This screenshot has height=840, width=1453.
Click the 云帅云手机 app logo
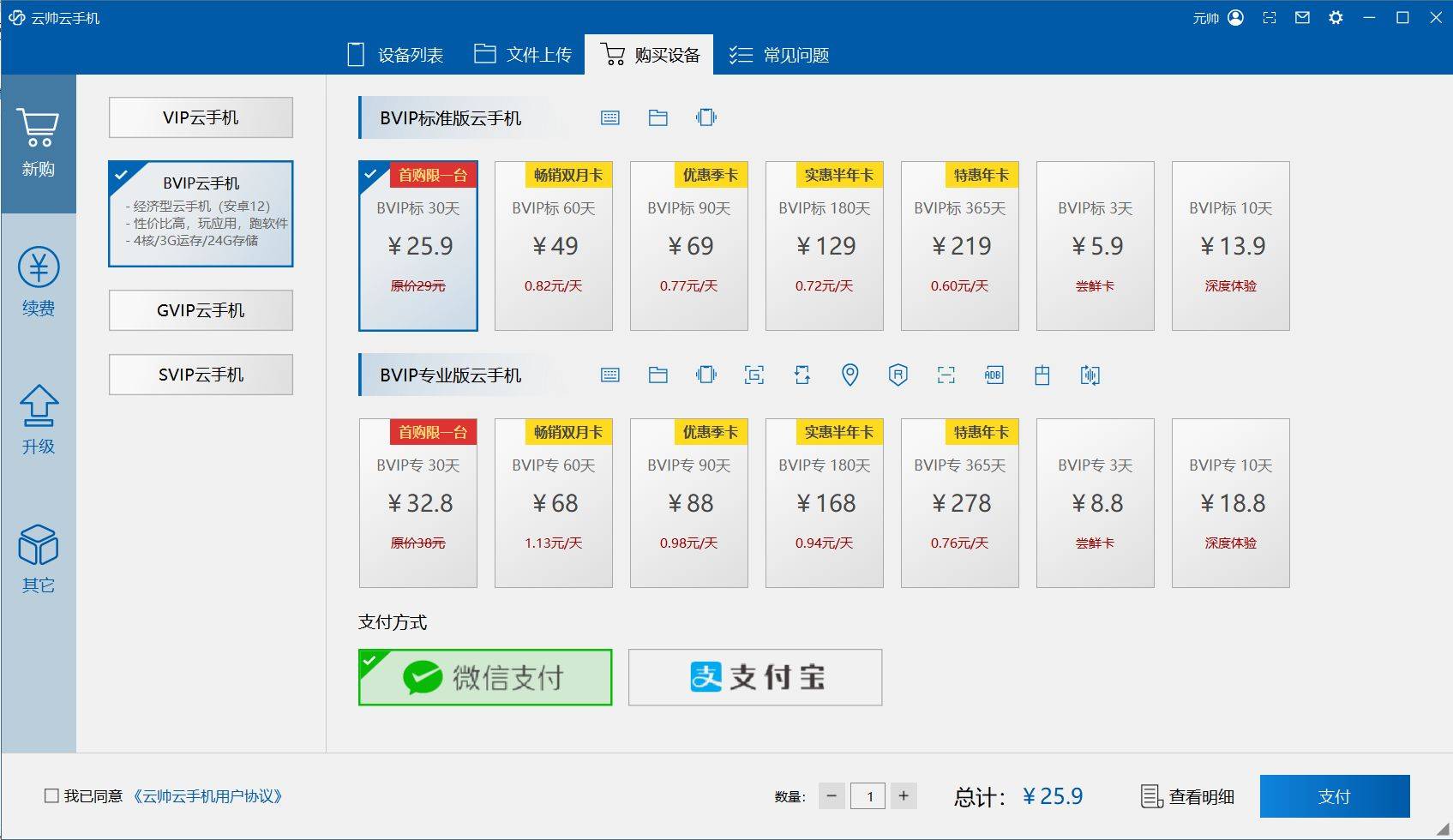(x=16, y=17)
